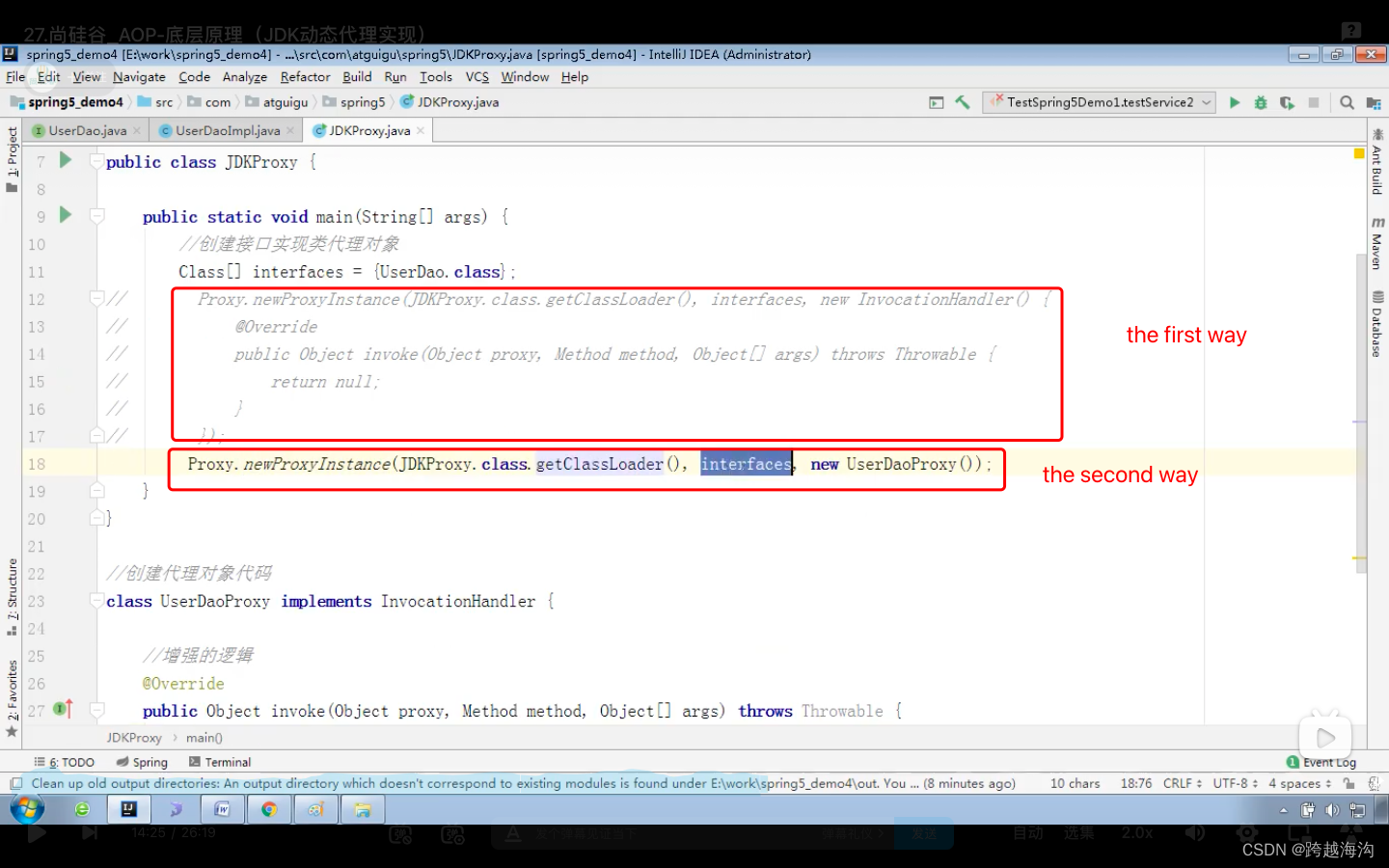Click the system tray volume icon
Image resolution: width=1389 pixels, height=868 pixels.
(1332, 810)
